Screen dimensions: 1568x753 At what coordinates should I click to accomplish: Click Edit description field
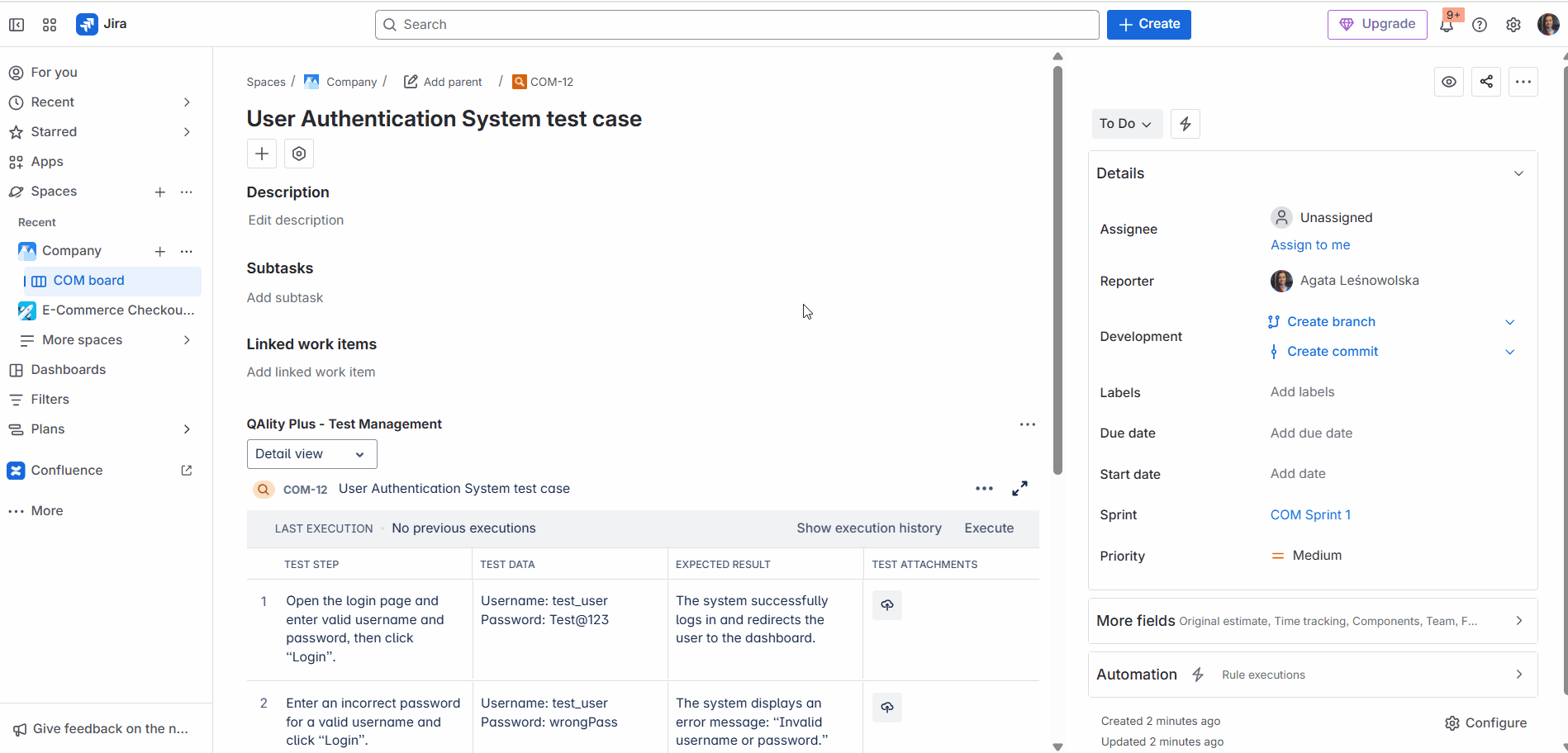click(x=296, y=220)
